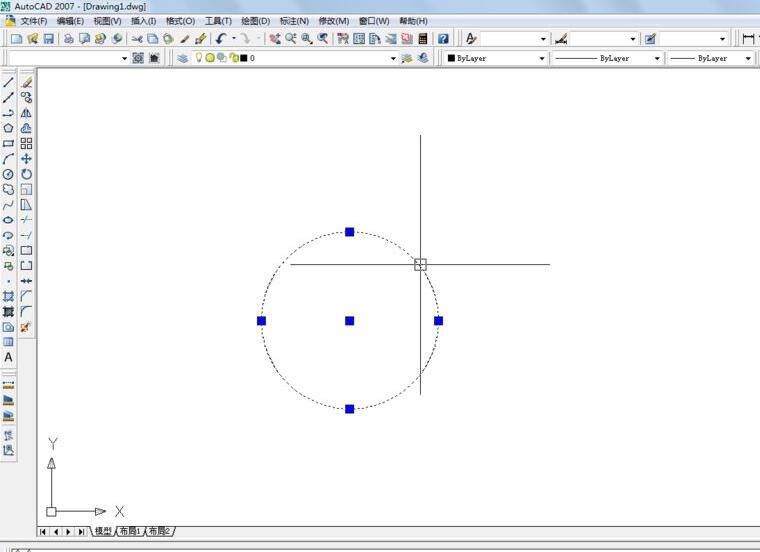Select the Offset tool

tap(26, 128)
